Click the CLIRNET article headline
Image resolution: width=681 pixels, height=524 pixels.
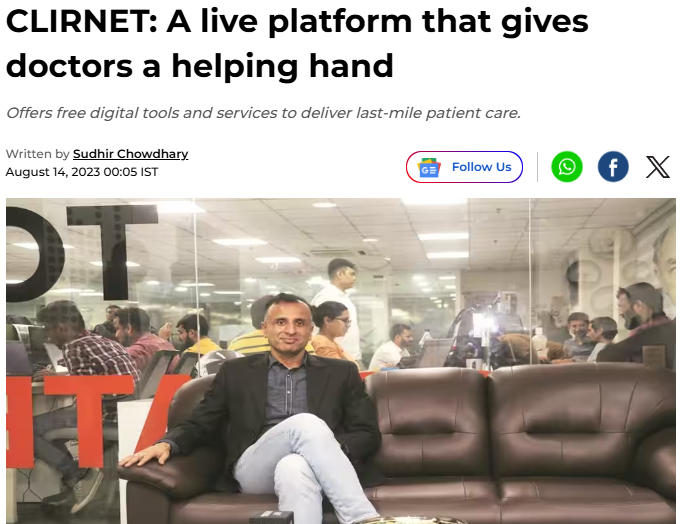(297, 43)
